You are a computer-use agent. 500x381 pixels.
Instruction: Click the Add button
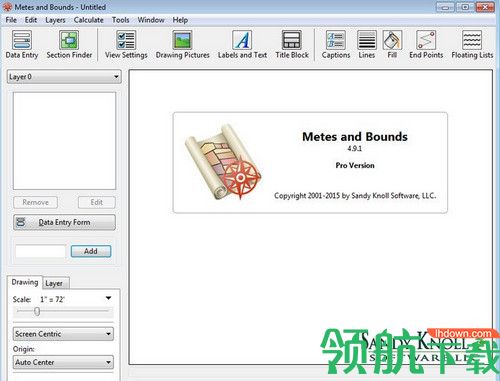tap(91, 251)
